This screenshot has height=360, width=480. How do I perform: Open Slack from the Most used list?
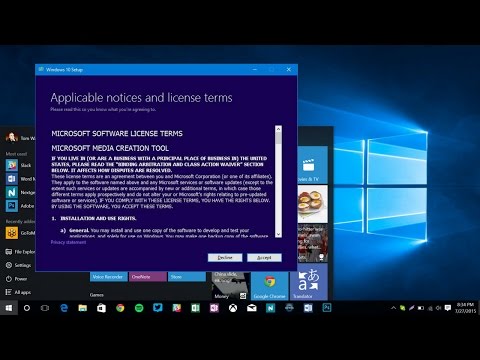tap(20, 165)
